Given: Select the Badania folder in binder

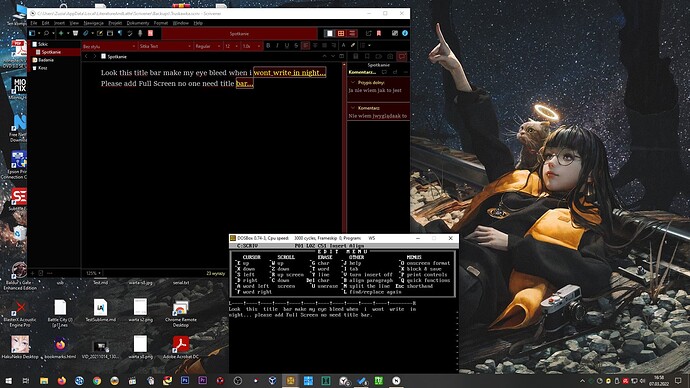Looking at the screenshot, I should (x=46, y=60).
